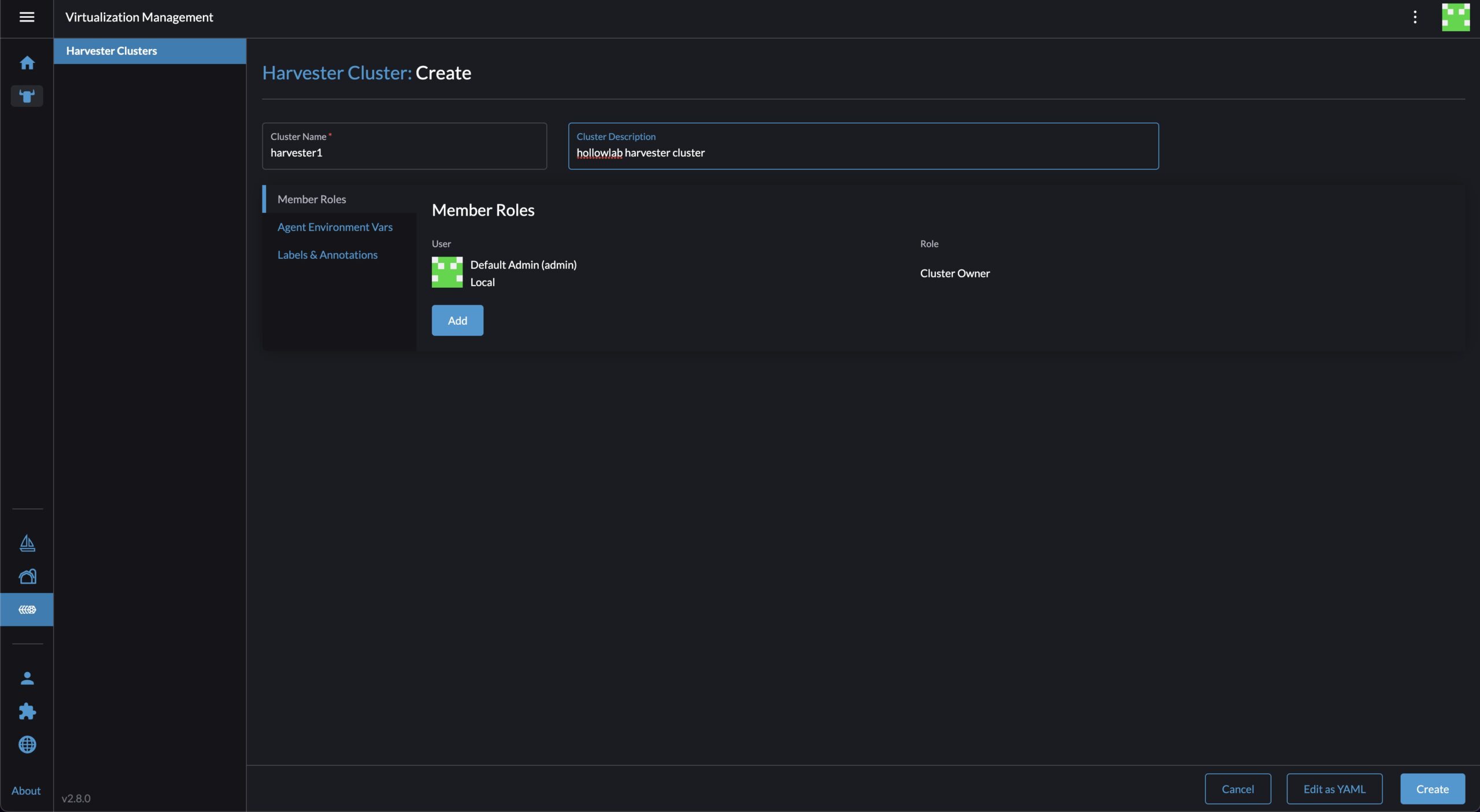Image resolution: width=1480 pixels, height=812 pixels.
Task: Open Global Settings globe icon
Action: pyautogui.click(x=27, y=744)
